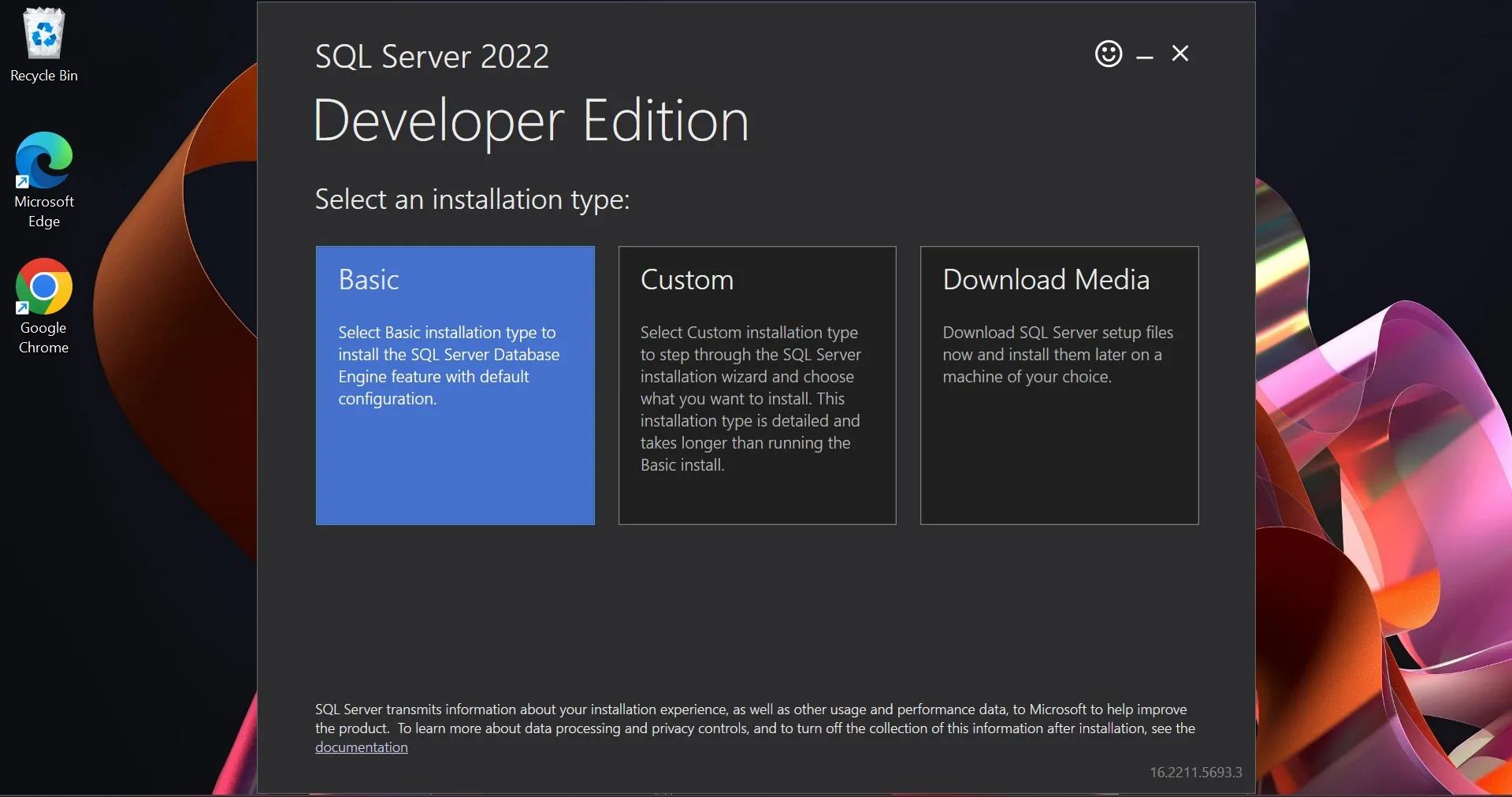Image resolution: width=1512 pixels, height=797 pixels.
Task: Open the Recycle Bin desktop icon
Action: tap(44, 45)
